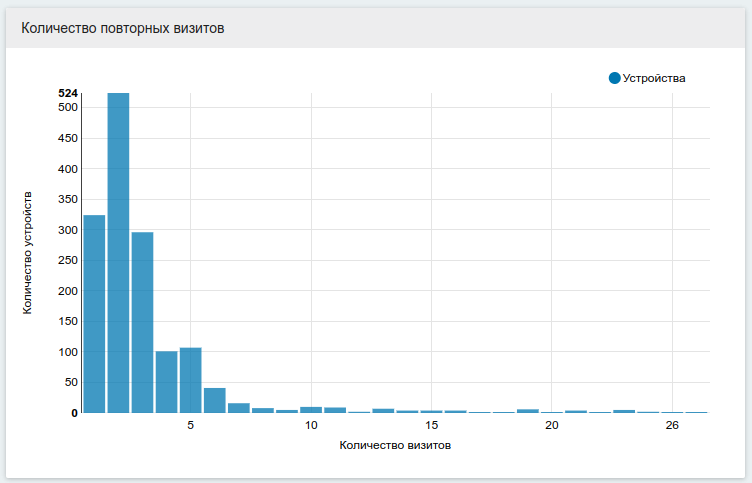
Task: Click the panel header Количество повторных визитов
Action: (123, 29)
